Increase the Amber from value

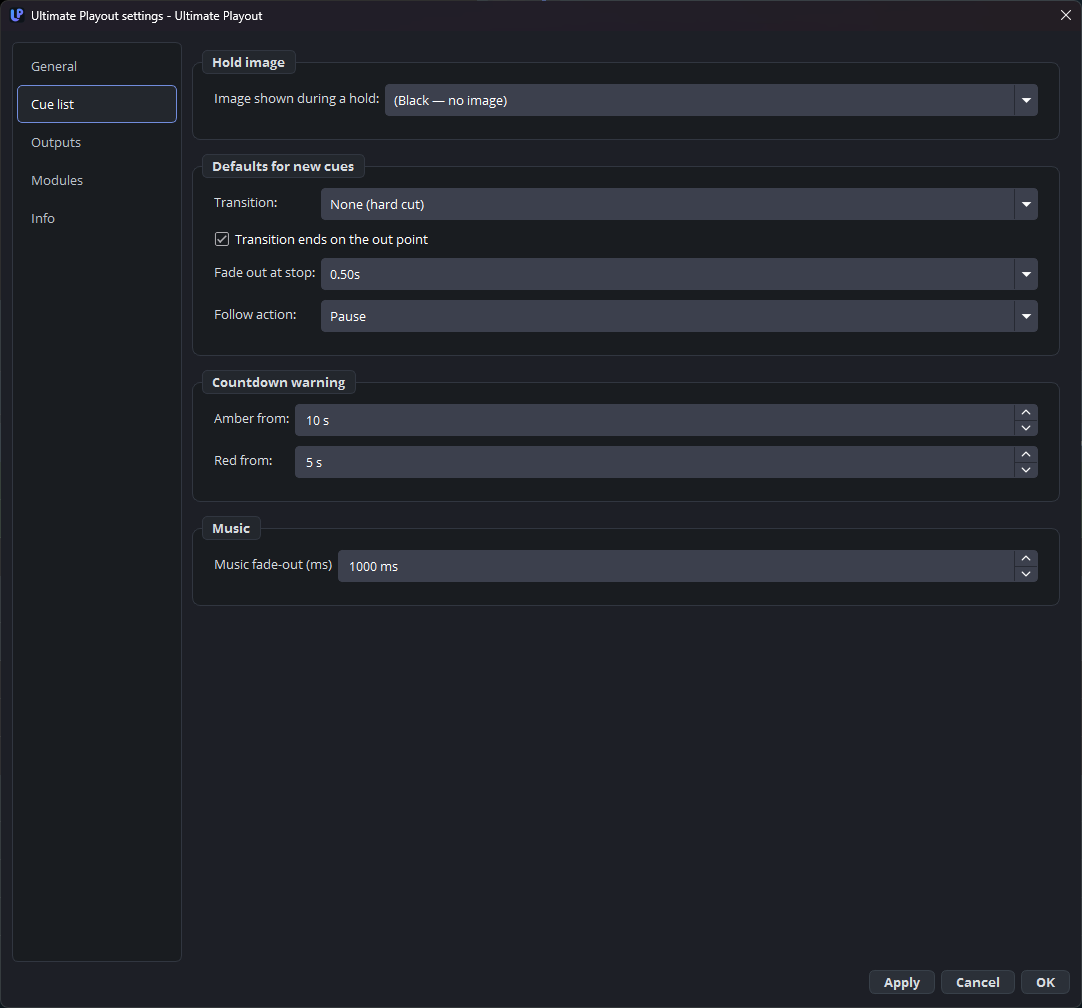pyautogui.click(x=1026, y=412)
